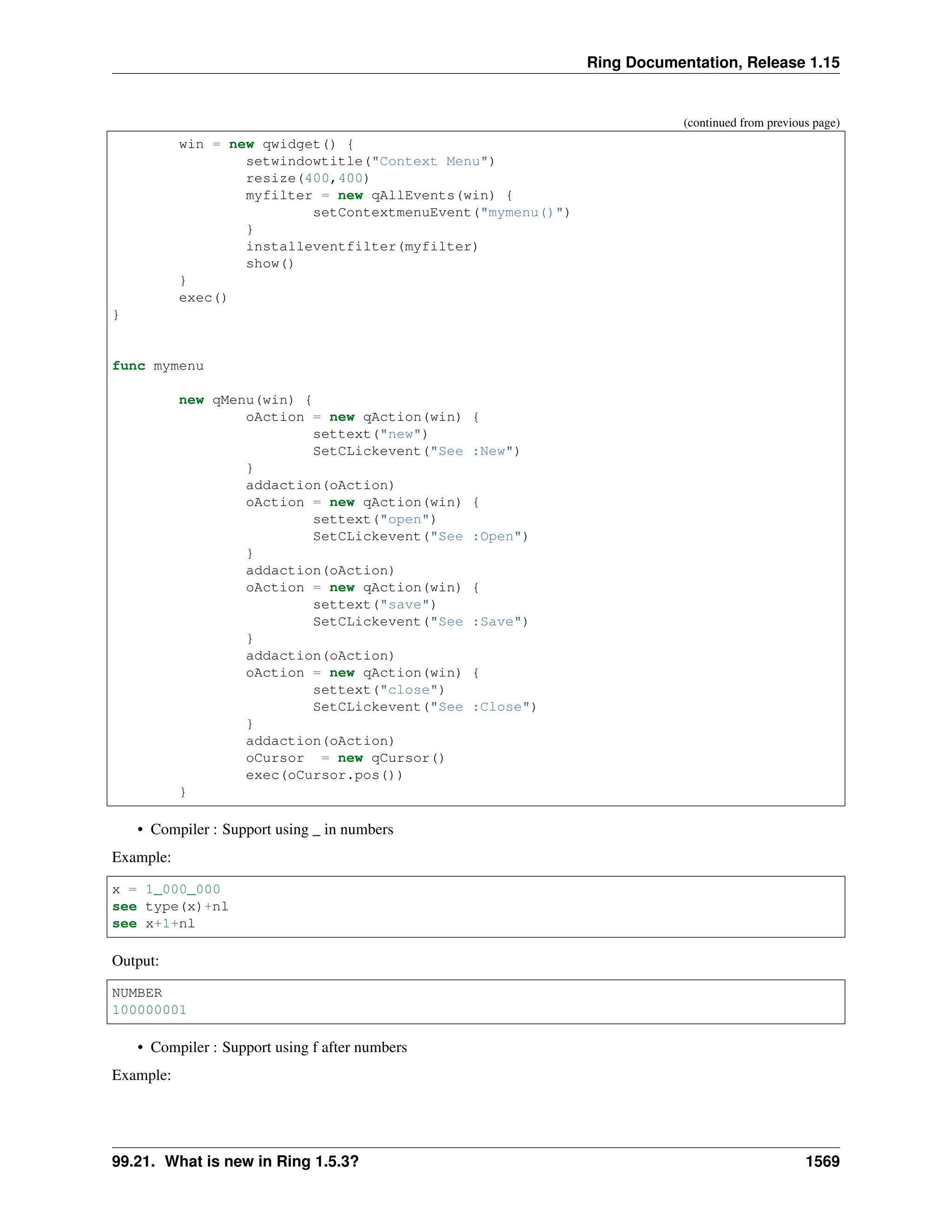952x1232 pixels.
Task: Click the settext("new") line
Action: click(x=370, y=434)
